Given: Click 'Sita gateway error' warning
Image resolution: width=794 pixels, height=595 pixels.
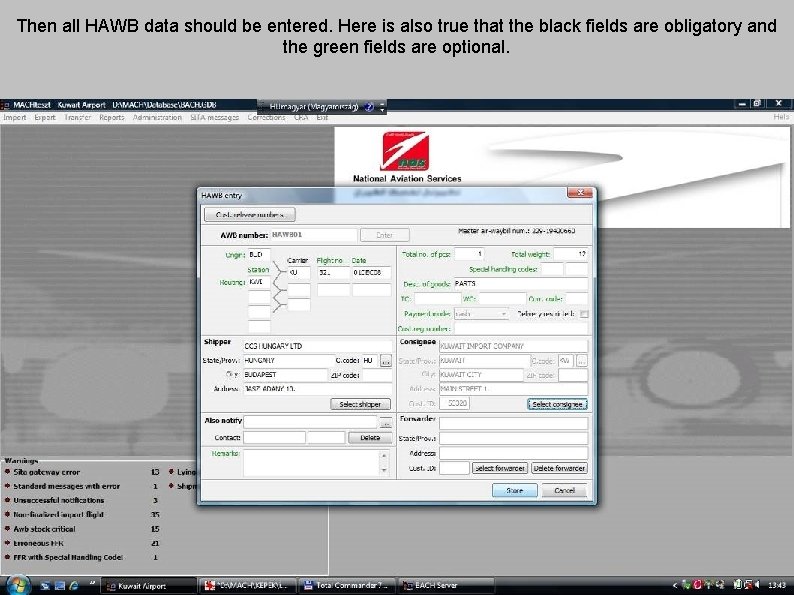Looking at the screenshot, I should point(47,472).
